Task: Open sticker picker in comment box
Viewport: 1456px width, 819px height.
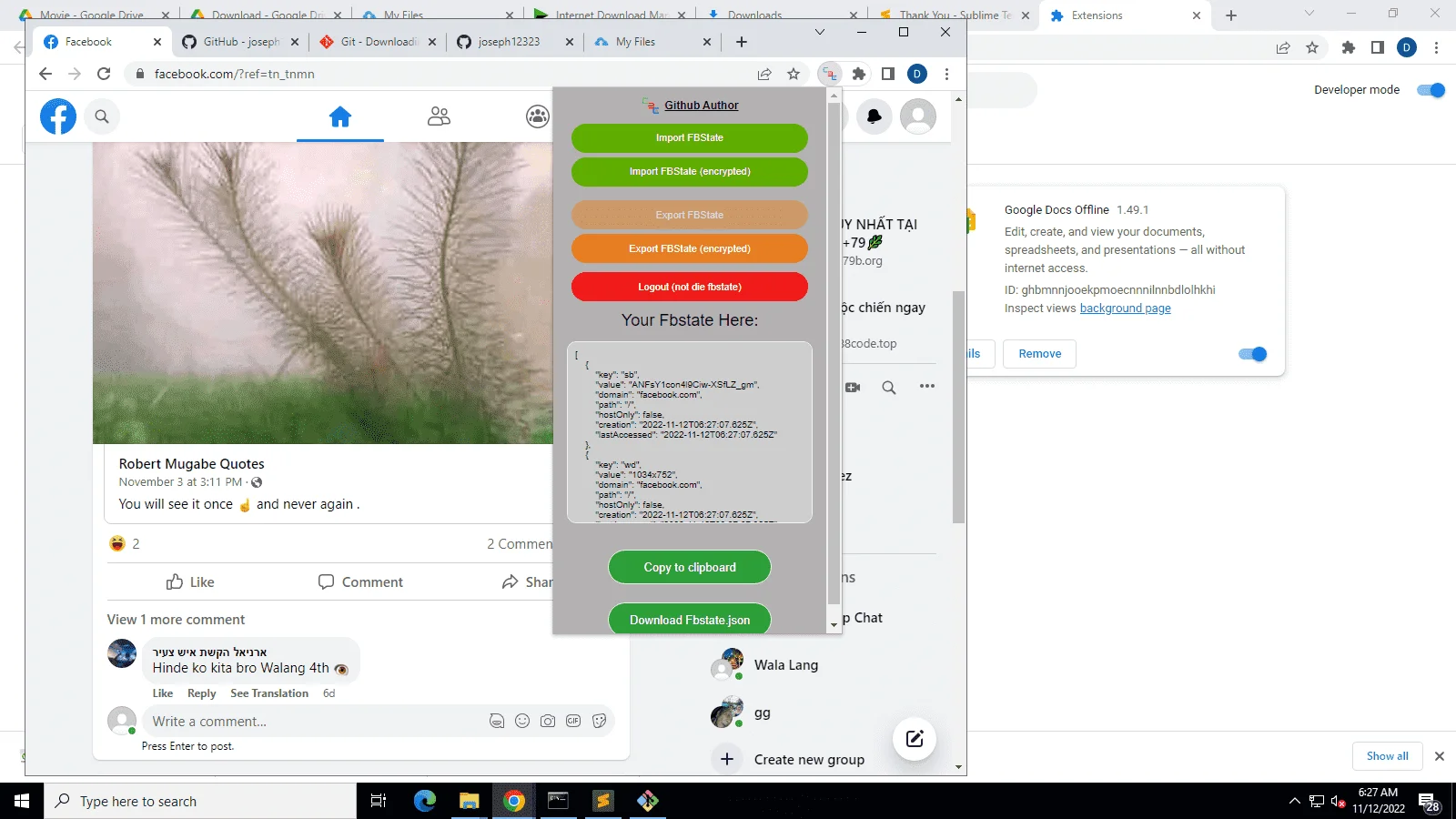Action: point(599,721)
